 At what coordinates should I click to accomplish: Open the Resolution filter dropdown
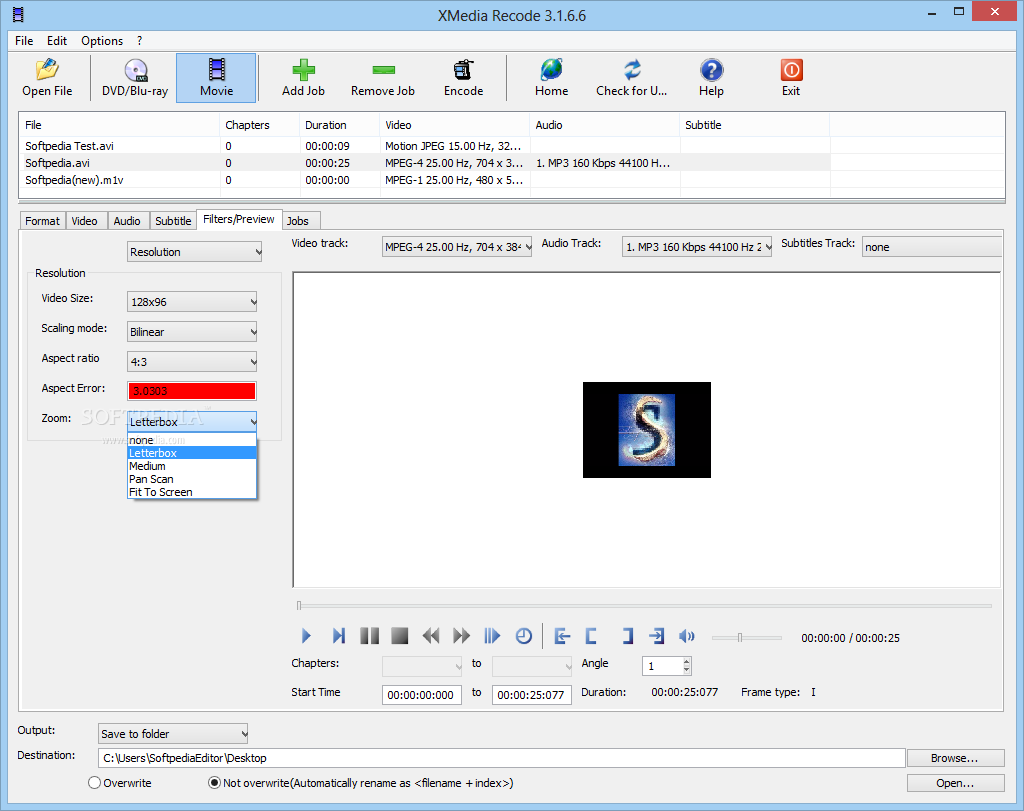point(195,251)
